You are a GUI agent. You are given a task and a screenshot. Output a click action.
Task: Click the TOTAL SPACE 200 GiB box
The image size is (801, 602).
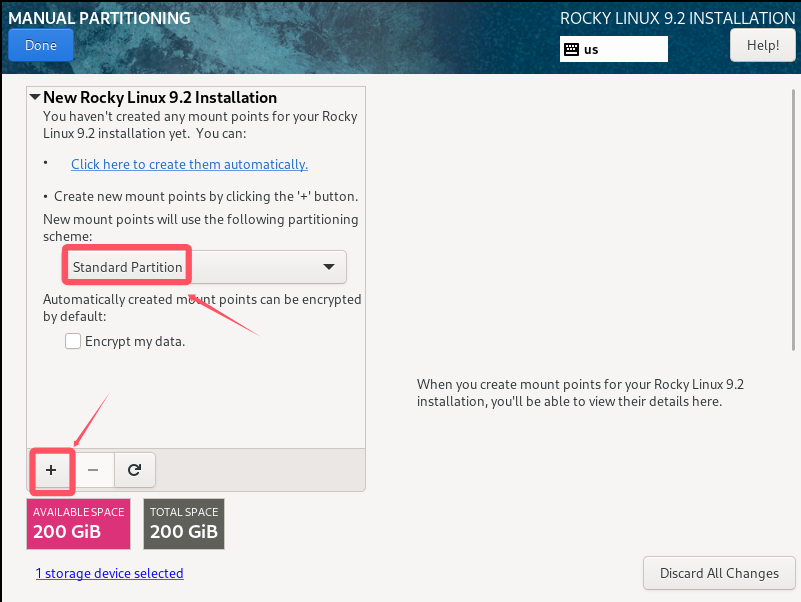[184, 524]
